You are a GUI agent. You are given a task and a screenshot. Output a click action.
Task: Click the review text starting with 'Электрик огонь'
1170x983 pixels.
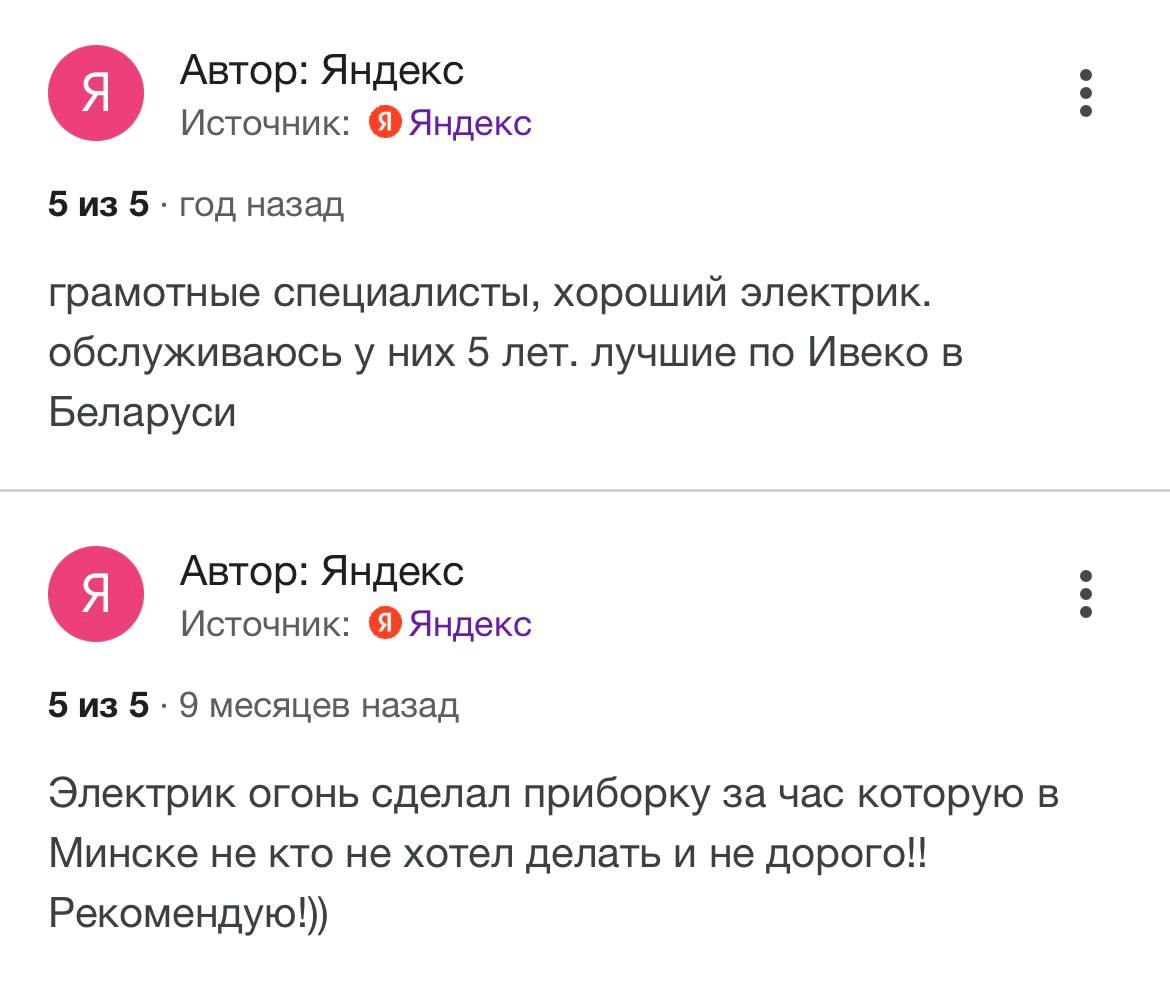point(552,796)
